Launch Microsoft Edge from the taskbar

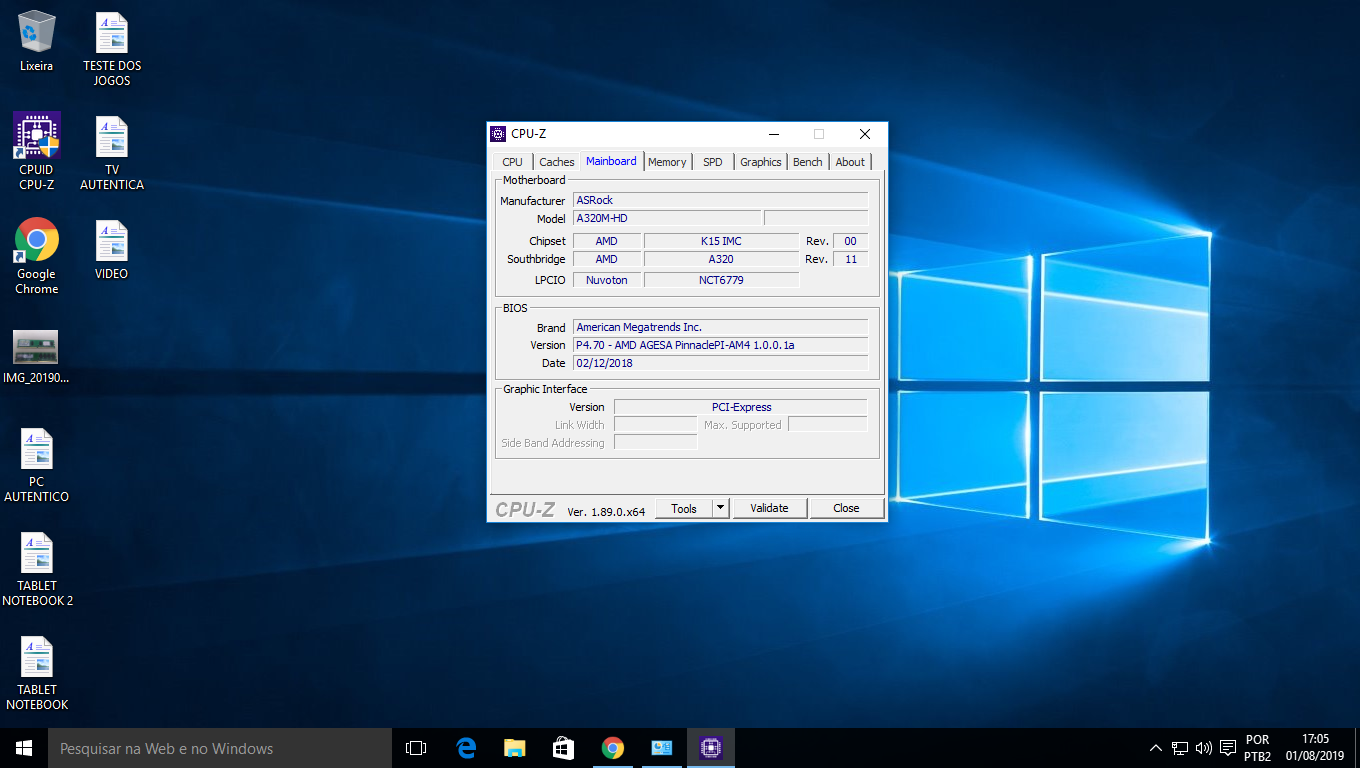point(466,748)
